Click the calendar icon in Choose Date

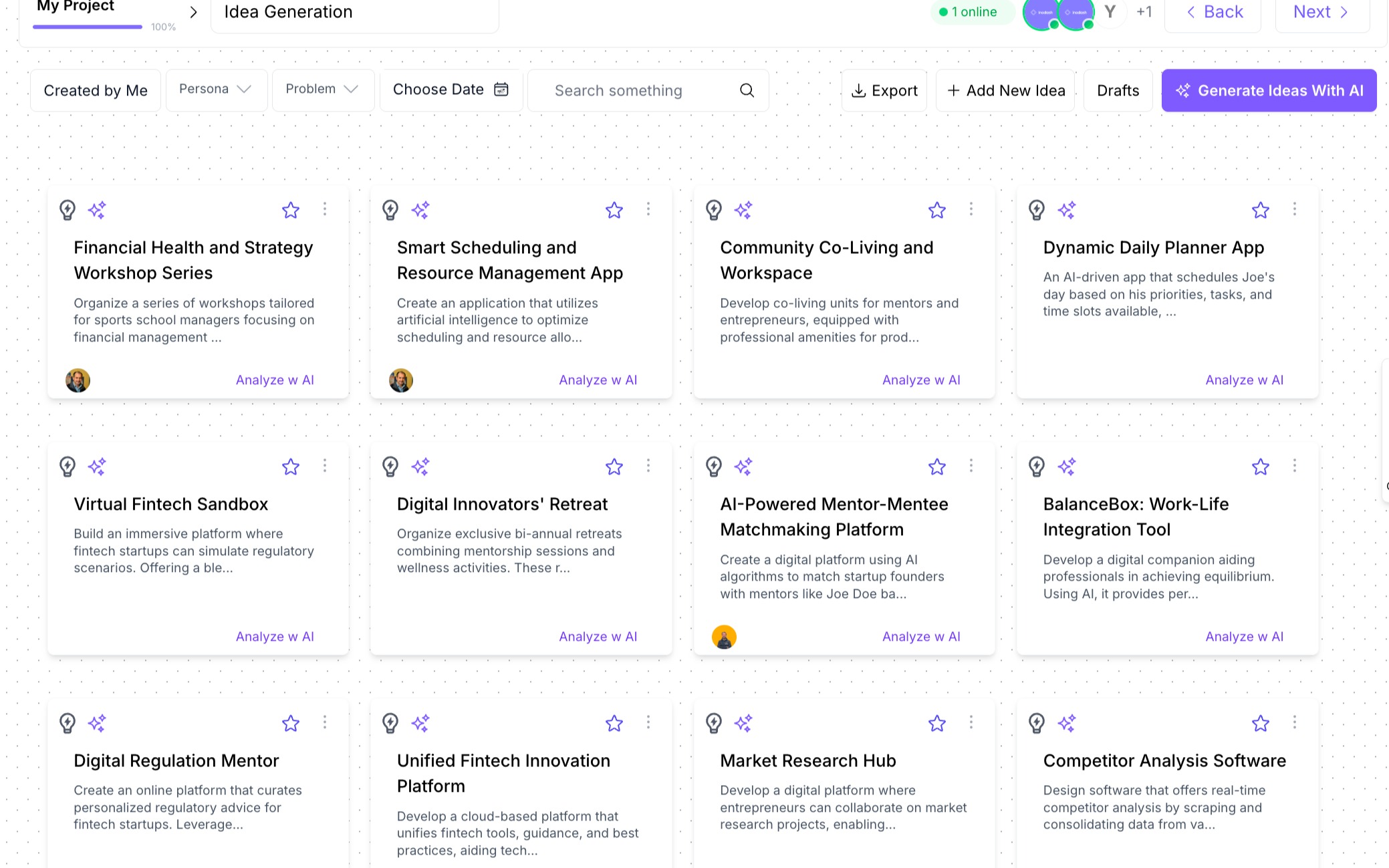[501, 90]
